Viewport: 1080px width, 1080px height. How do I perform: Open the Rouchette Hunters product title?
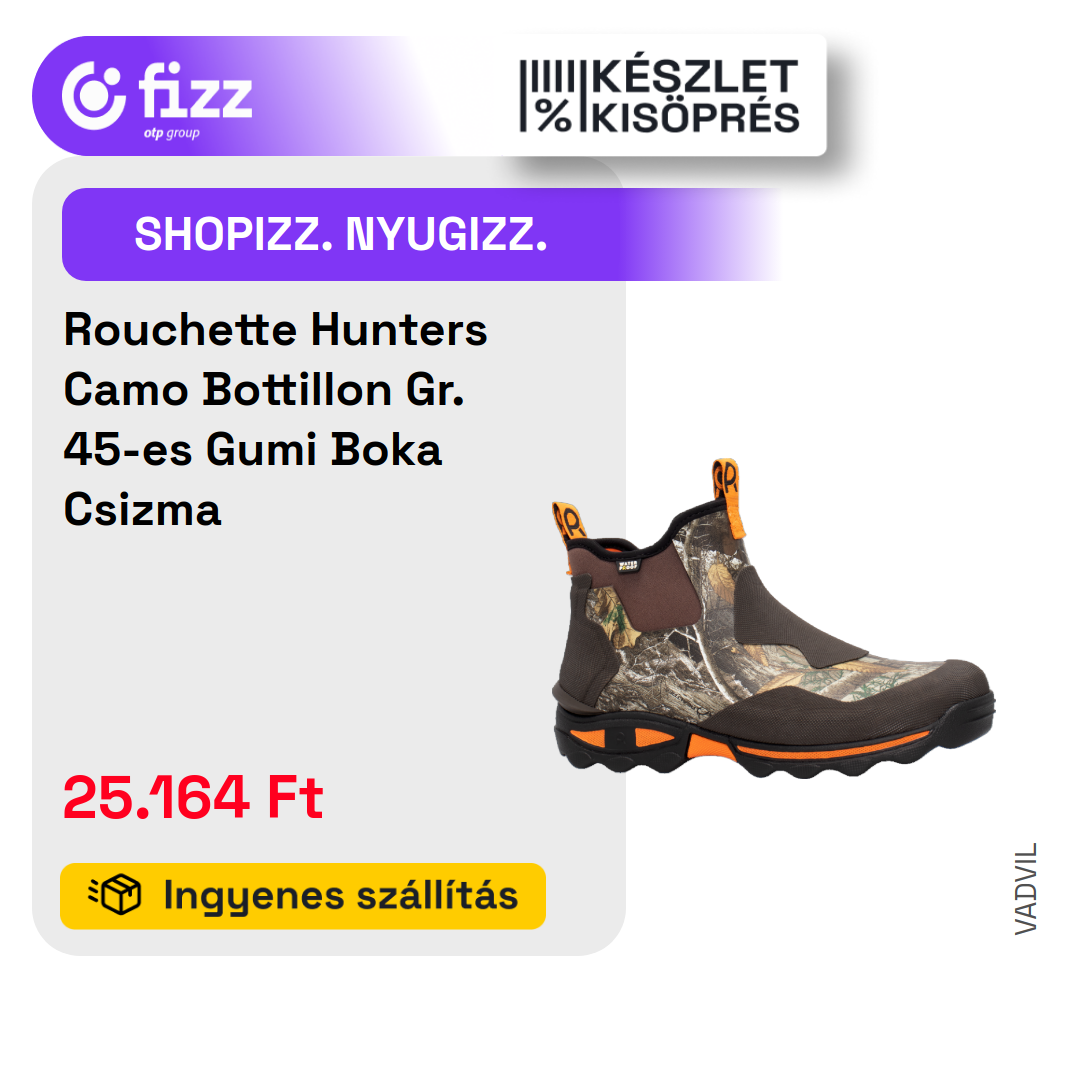tap(276, 330)
